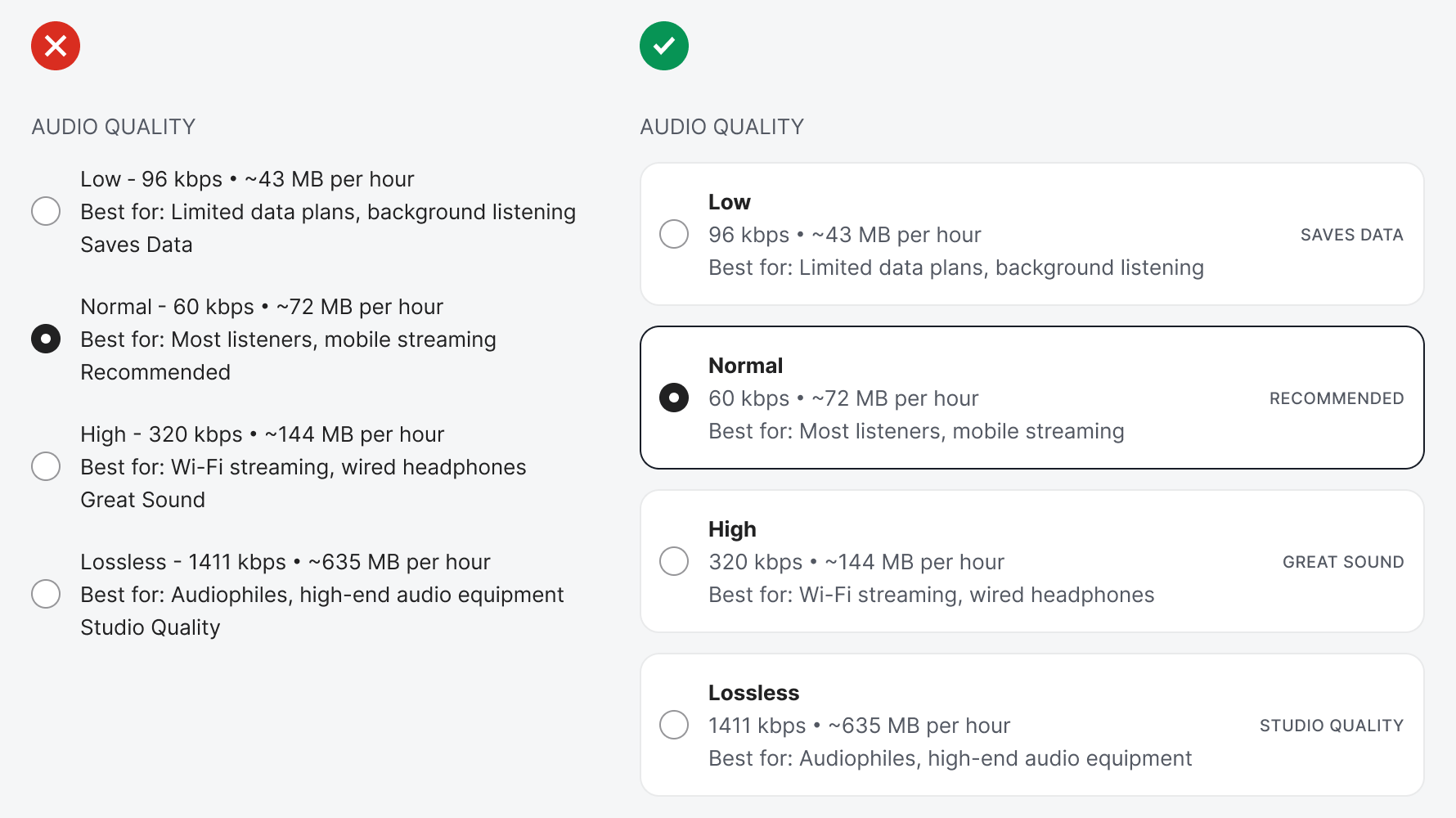The width and height of the screenshot is (1456, 818).
Task: Click the AUDIO QUALITY heading under the red X
Action: pos(114,127)
